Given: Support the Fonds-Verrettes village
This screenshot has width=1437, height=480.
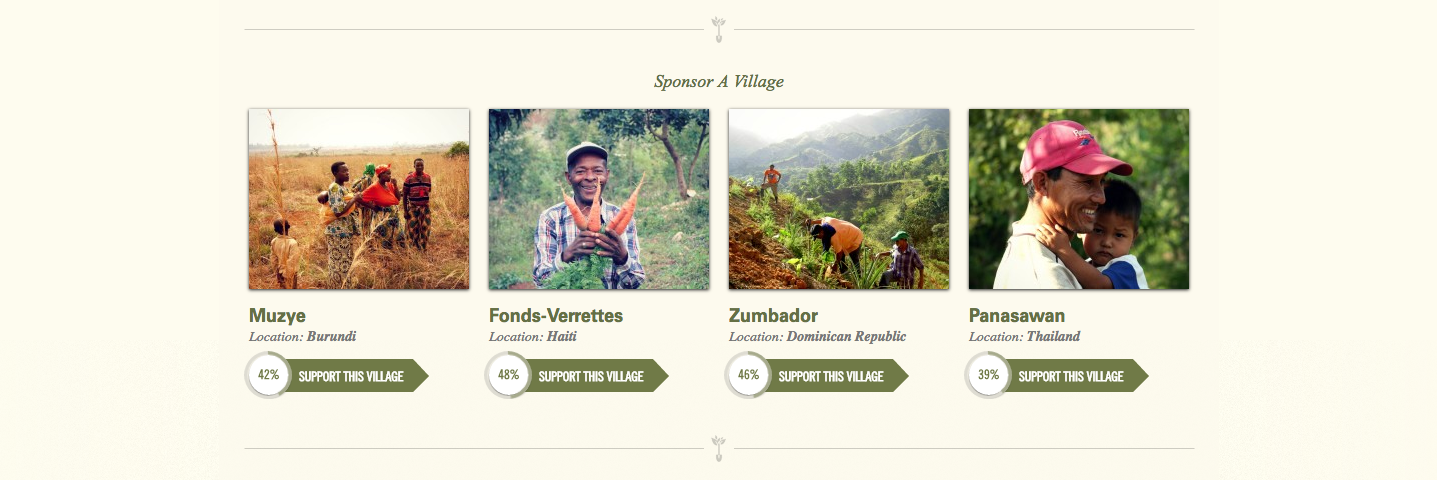Looking at the screenshot, I should tap(598, 376).
